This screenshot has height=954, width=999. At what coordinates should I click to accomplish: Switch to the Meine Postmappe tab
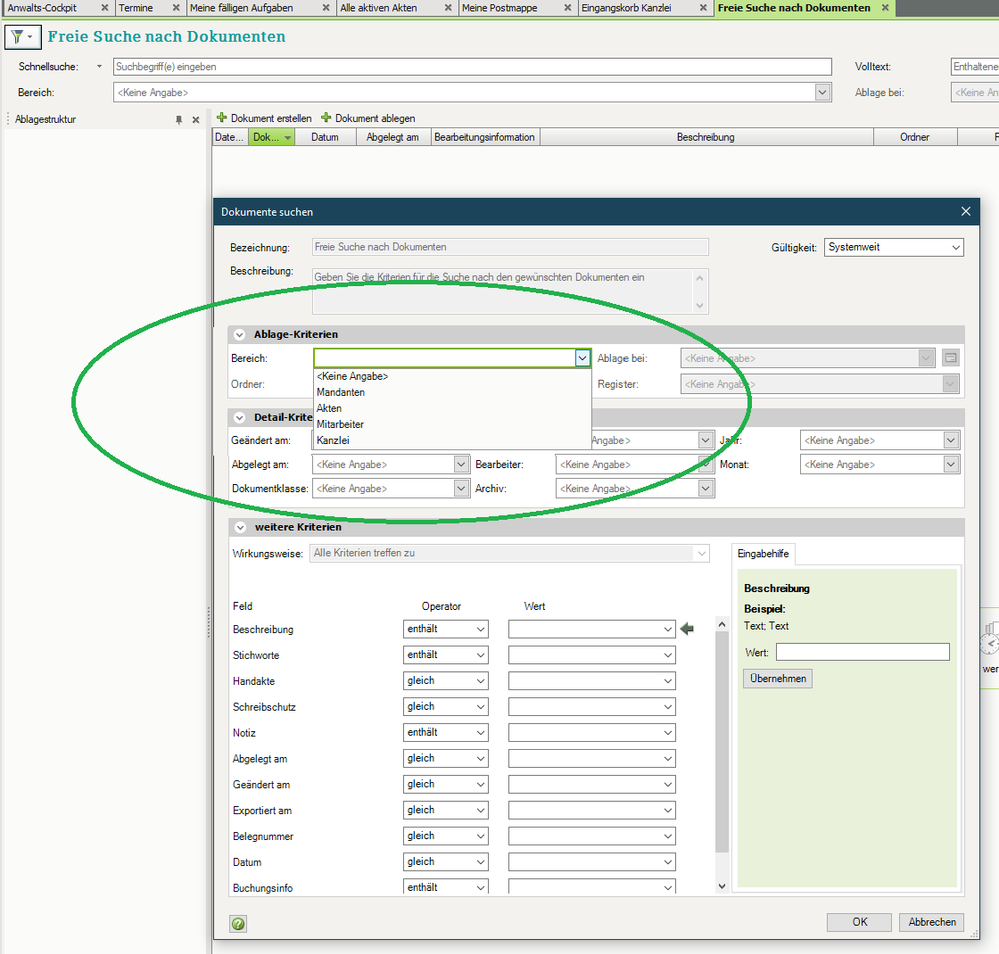point(500,8)
